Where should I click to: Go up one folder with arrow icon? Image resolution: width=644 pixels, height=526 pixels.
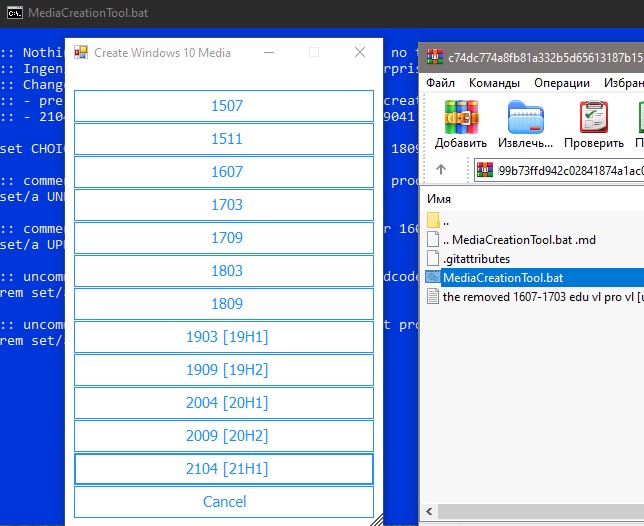[441, 169]
